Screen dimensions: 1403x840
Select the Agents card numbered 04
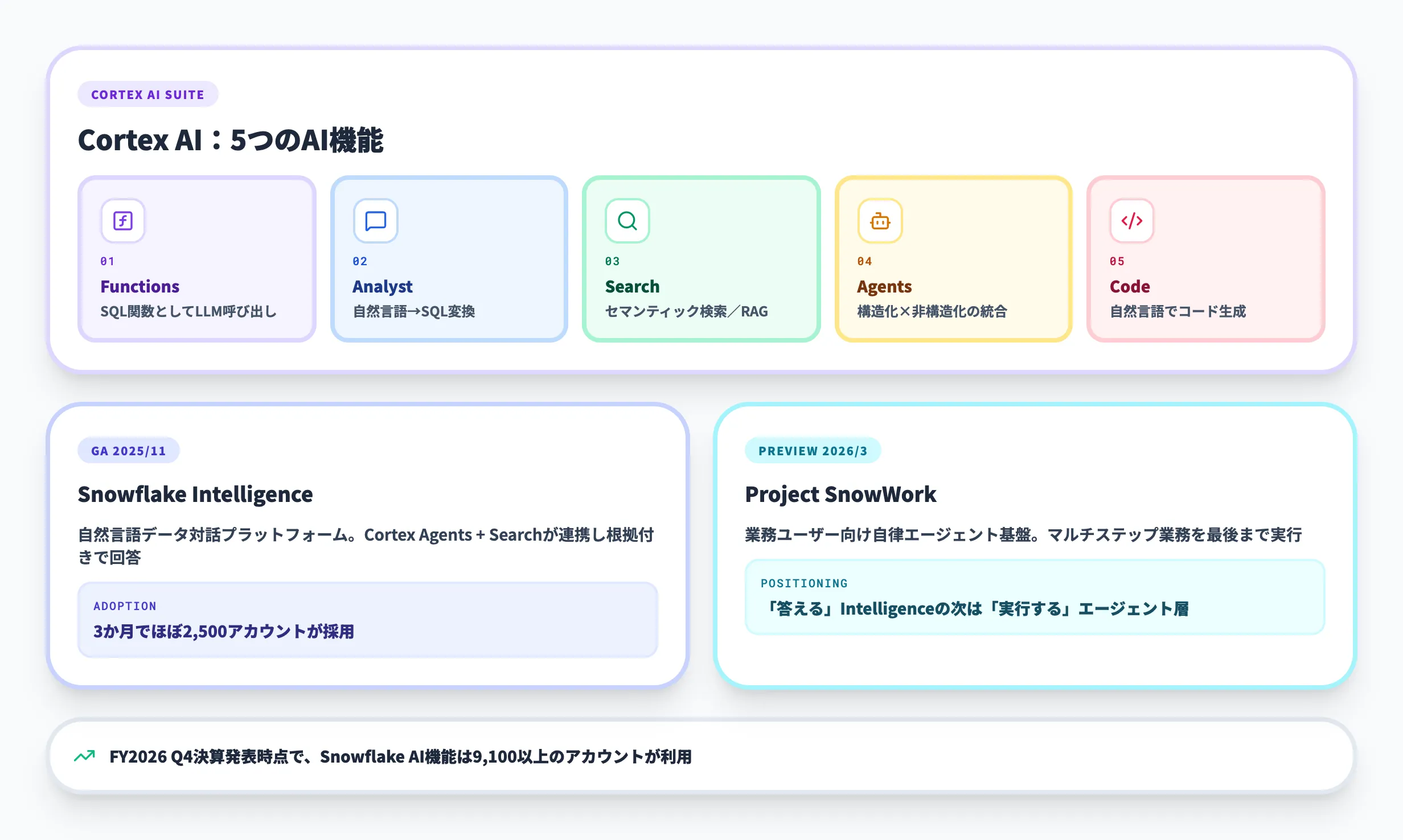click(953, 259)
